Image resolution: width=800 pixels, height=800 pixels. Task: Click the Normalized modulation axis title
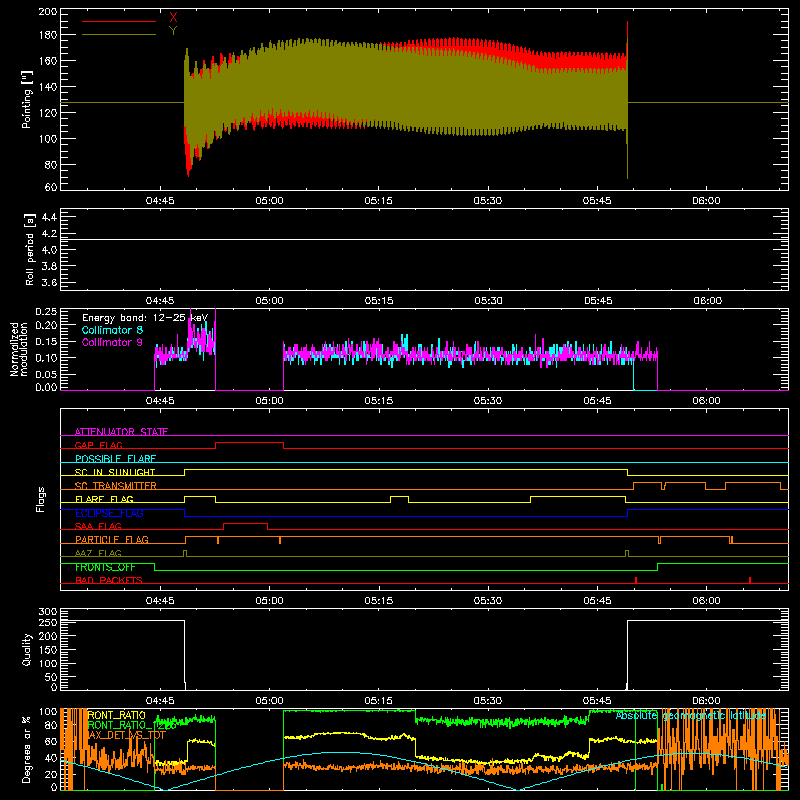coord(19,349)
